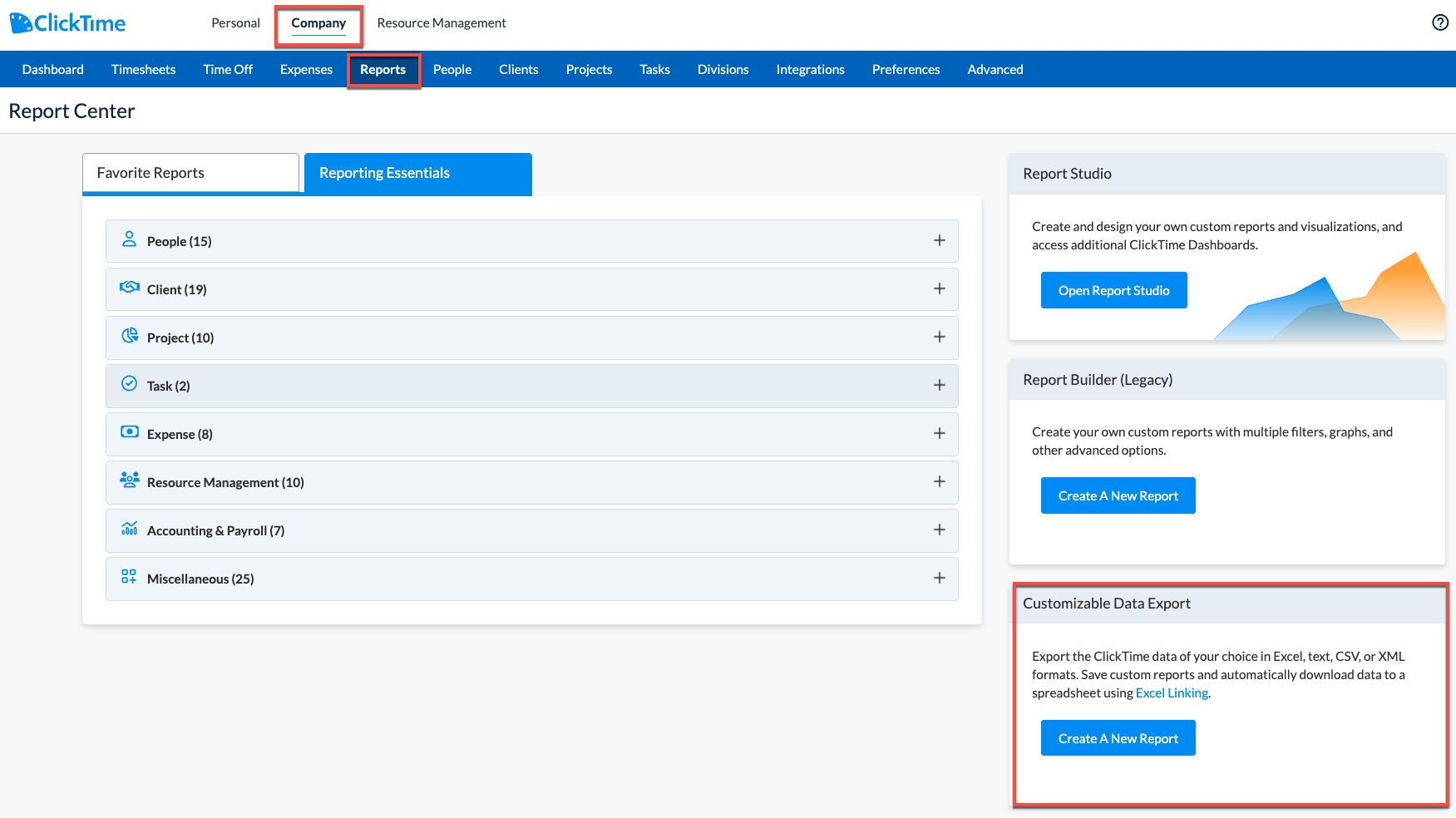Click the Resource Management group icon
The width and height of the screenshot is (1456, 818).
tap(130, 480)
